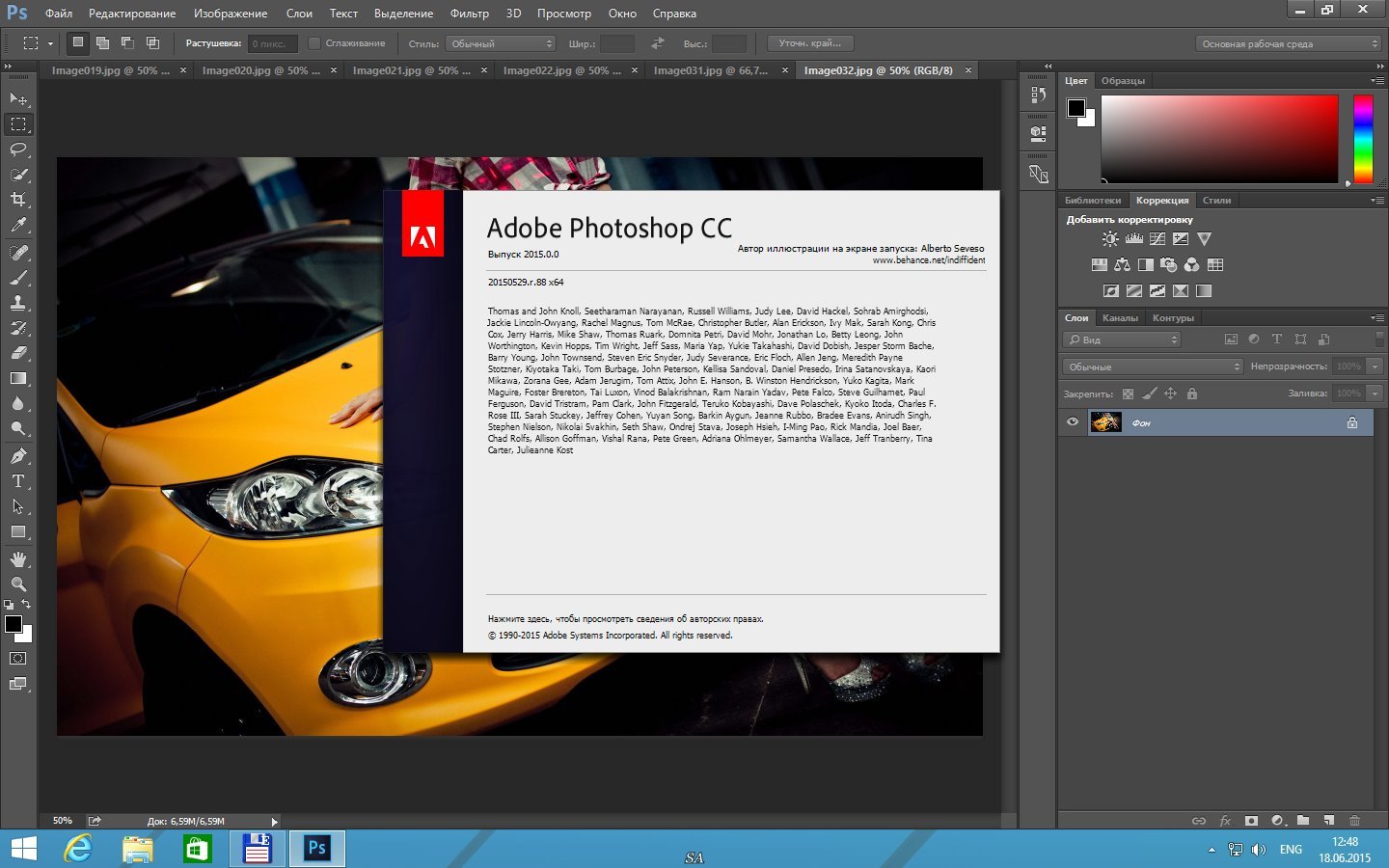Switch to Image019.jpg document tab
The width and height of the screenshot is (1389, 868).
click(x=110, y=70)
